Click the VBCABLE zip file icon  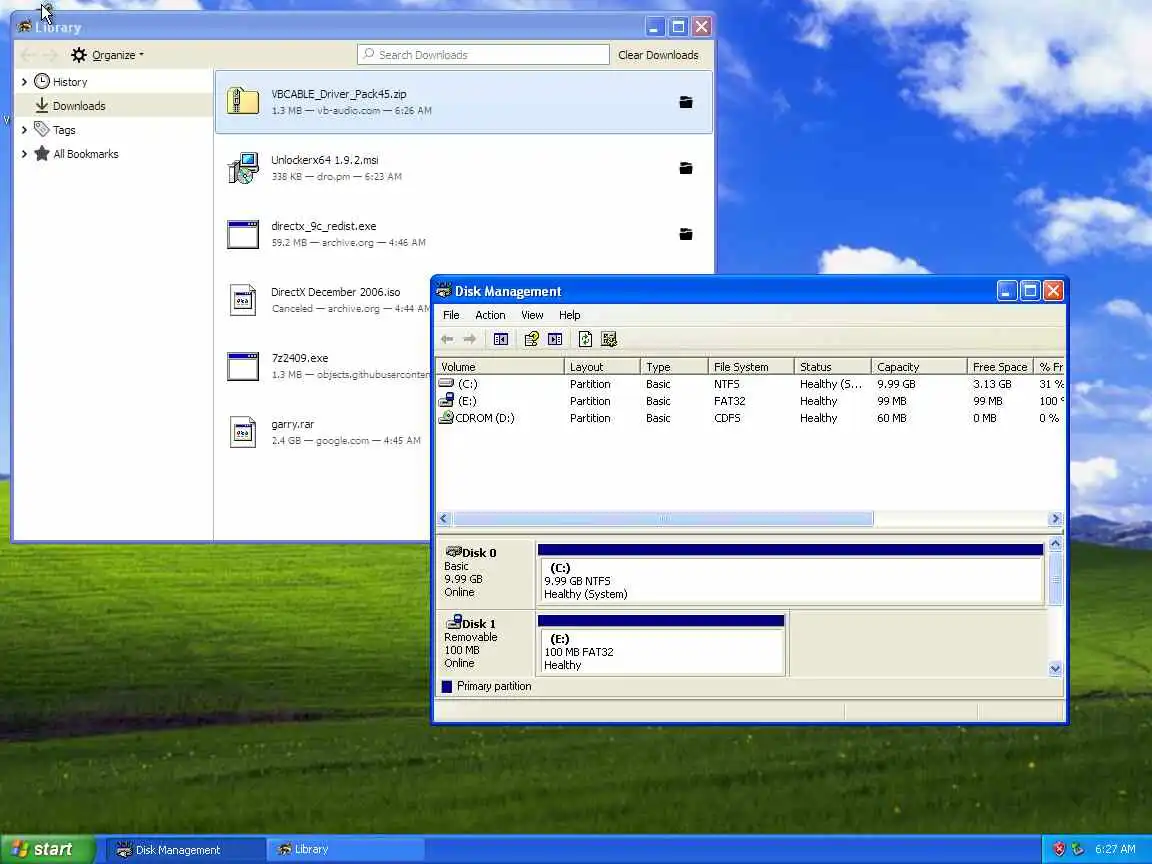tap(242, 101)
